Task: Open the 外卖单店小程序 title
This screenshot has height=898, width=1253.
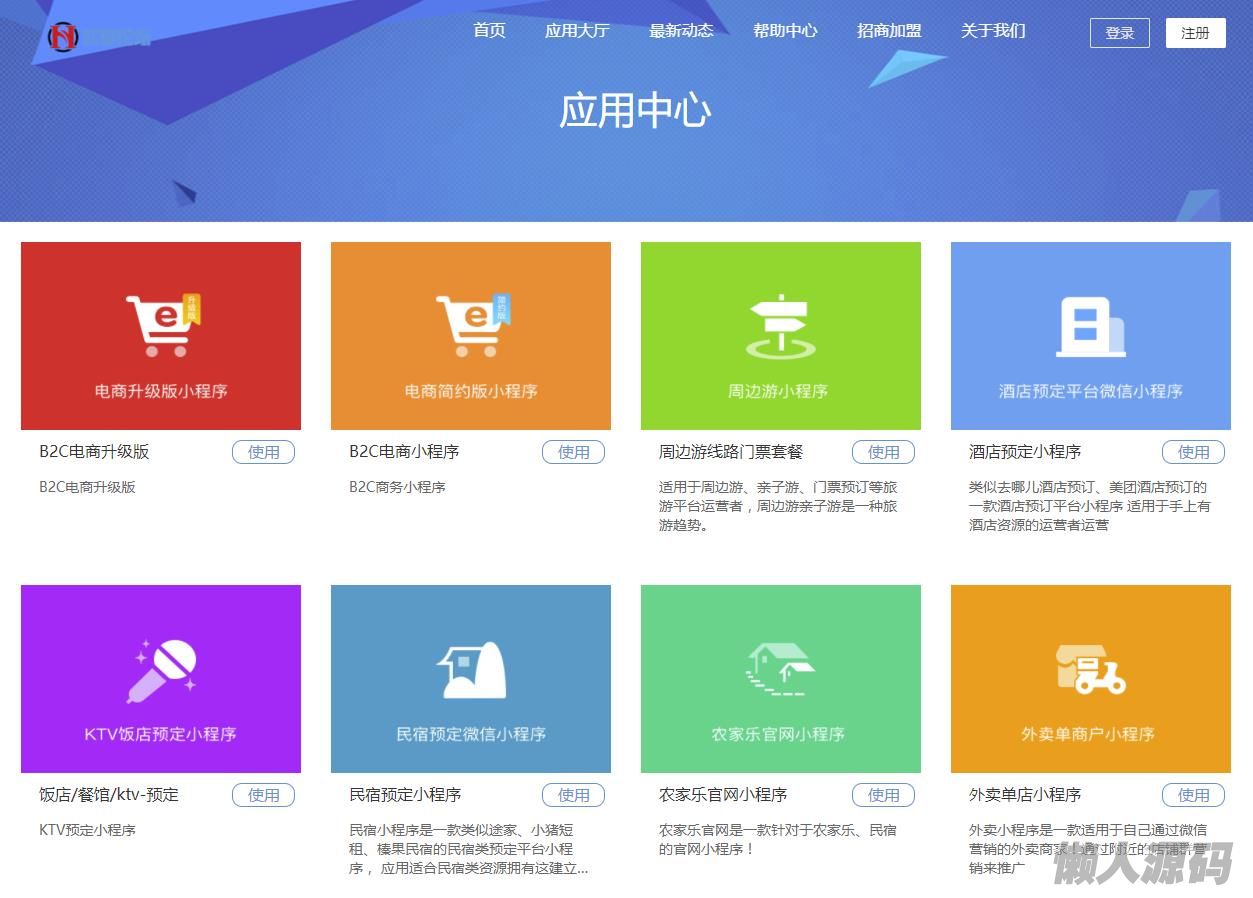Action: [1025, 795]
